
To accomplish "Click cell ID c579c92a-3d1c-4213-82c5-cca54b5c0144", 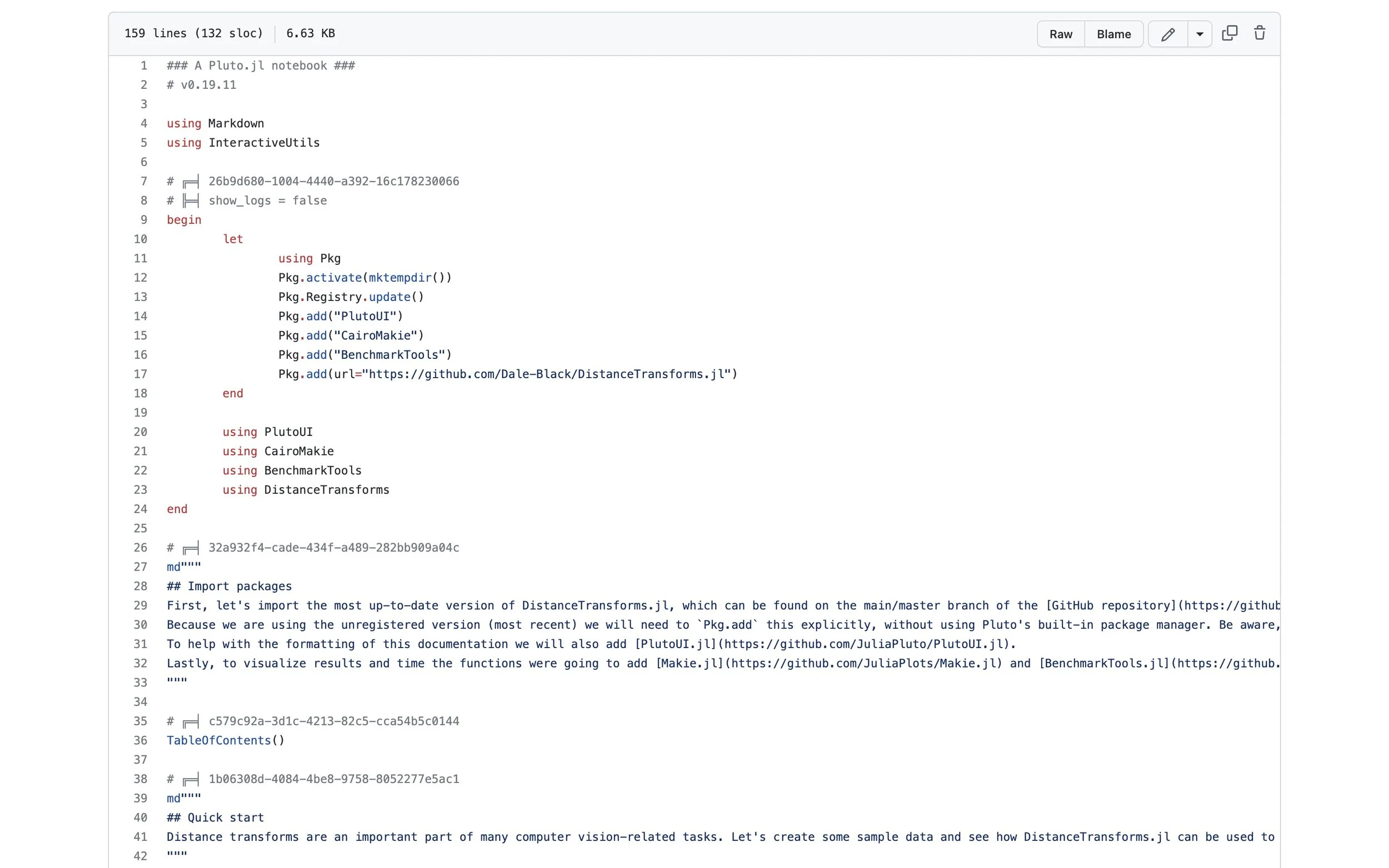I will pos(333,721).
